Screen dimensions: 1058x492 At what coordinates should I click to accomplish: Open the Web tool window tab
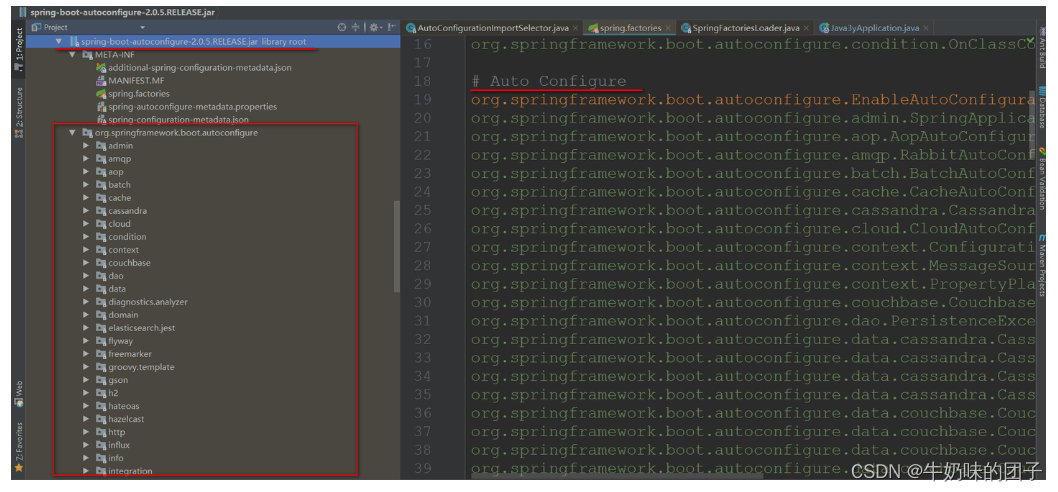pyautogui.click(x=19, y=394)
